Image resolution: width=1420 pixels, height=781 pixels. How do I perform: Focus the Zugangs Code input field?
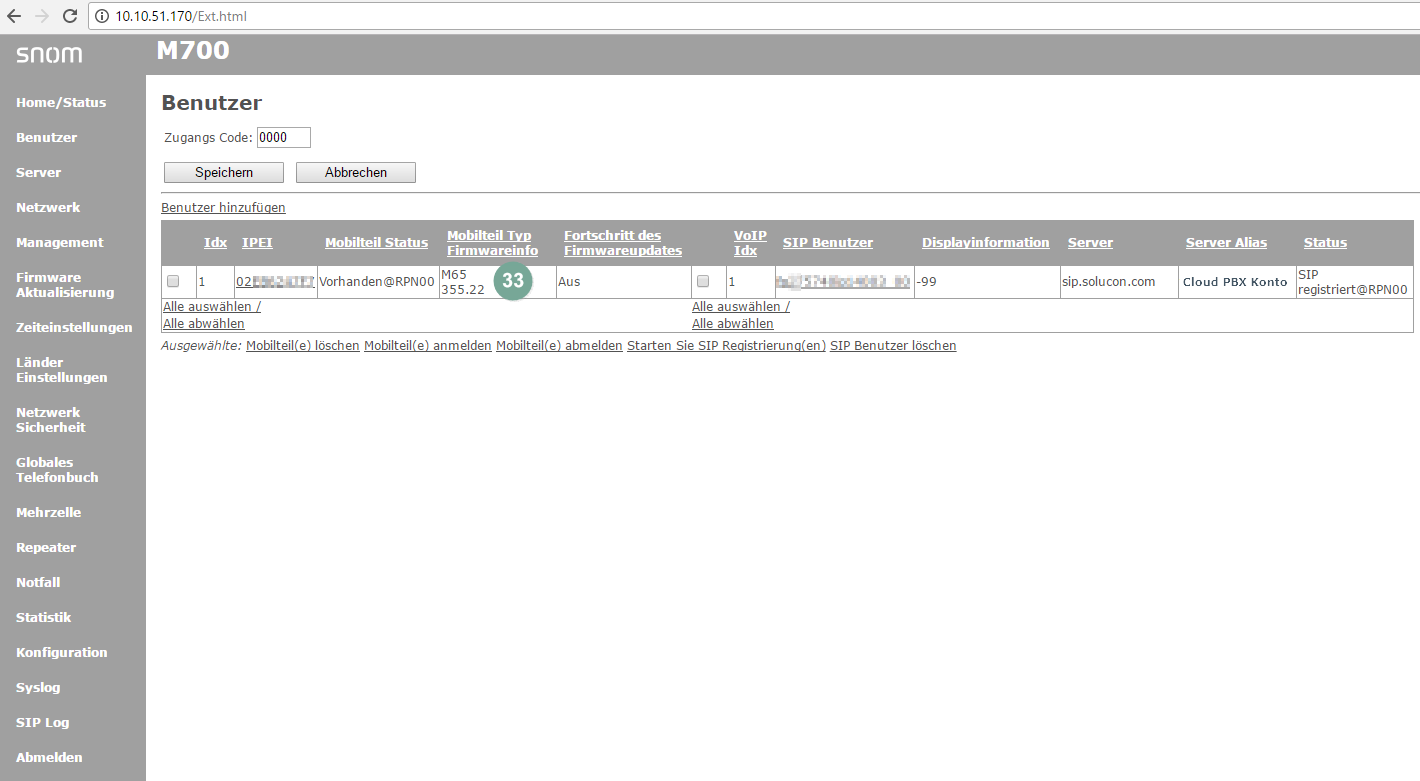tap(284, 138)
